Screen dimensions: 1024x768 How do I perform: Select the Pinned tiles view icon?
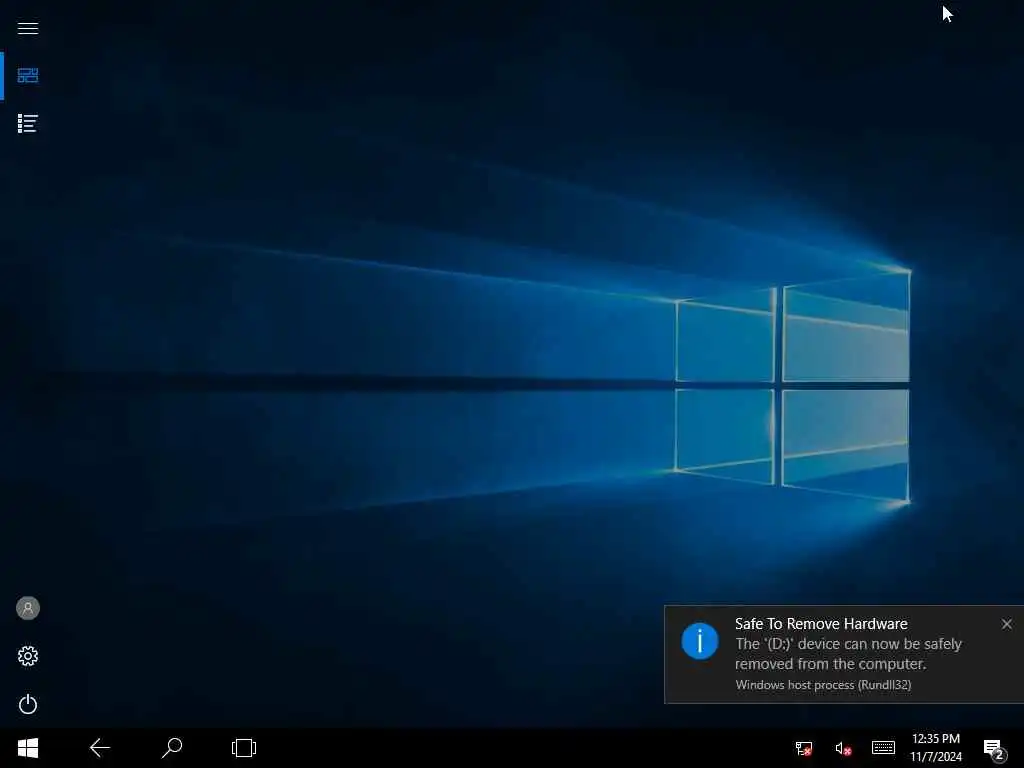click(x=27, y=76)
